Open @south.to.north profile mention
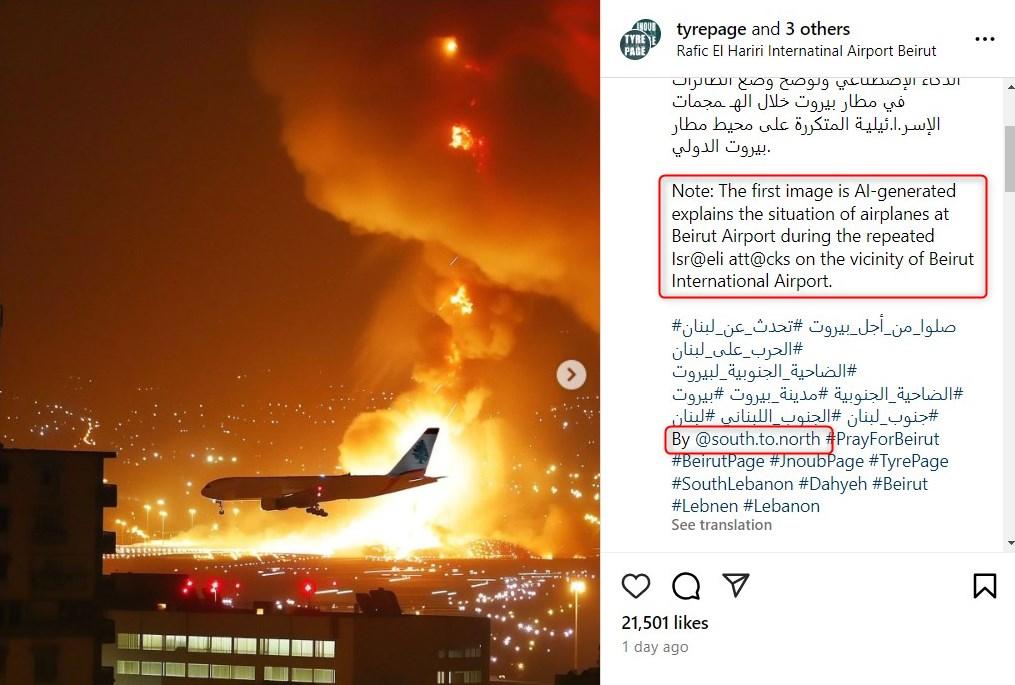 tap(757, 439)
